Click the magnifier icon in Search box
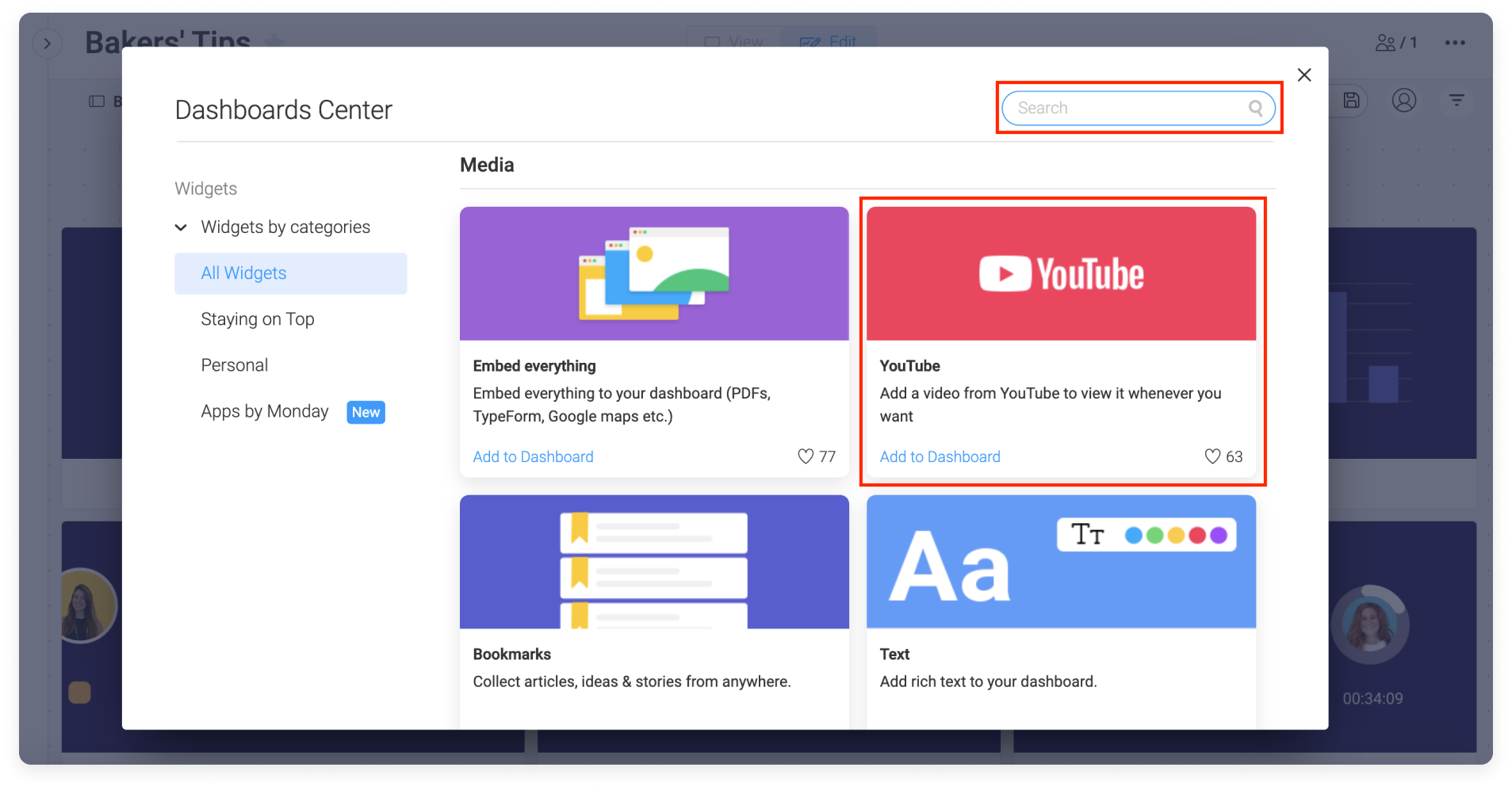1512x790 pixels. [x=1255, y=109]
